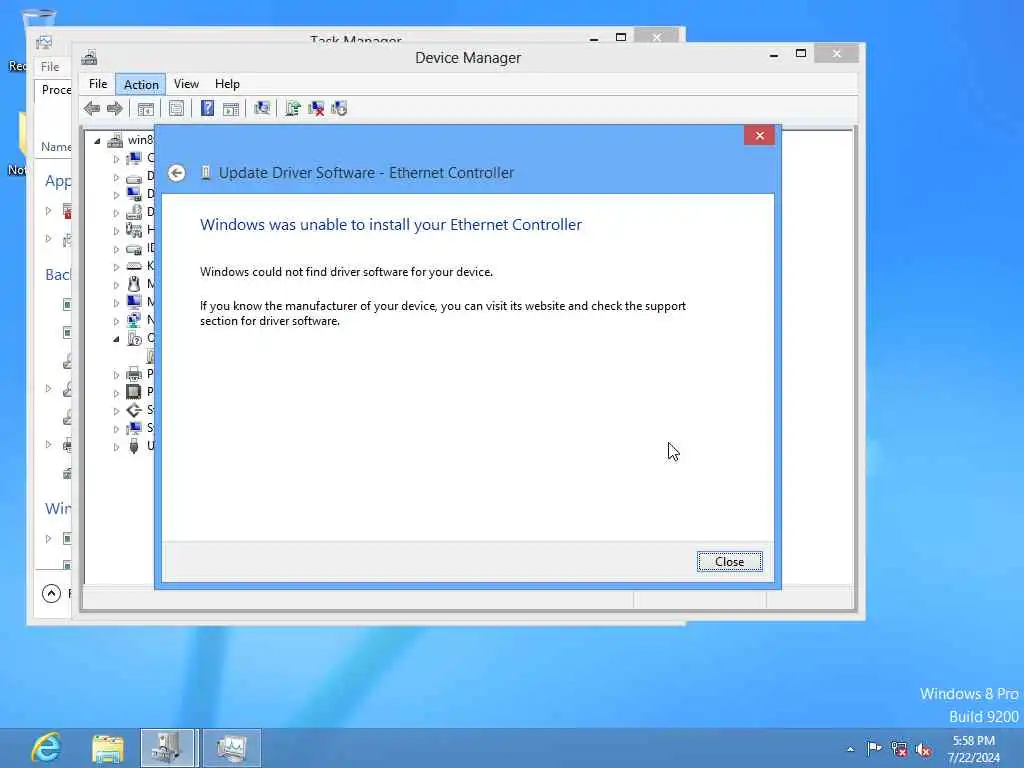Show hidden icons in system tray
The width and height of the screenshot is (1024, 768).
point(850,749)
